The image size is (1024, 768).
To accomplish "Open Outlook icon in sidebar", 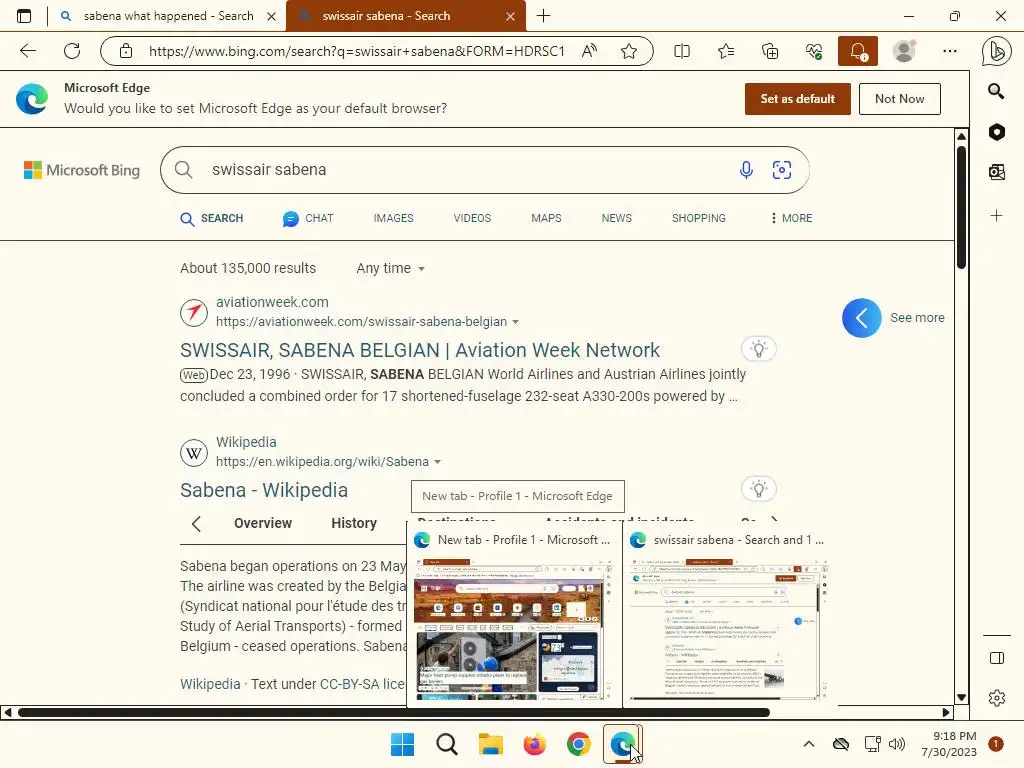I will coord(997,172).
